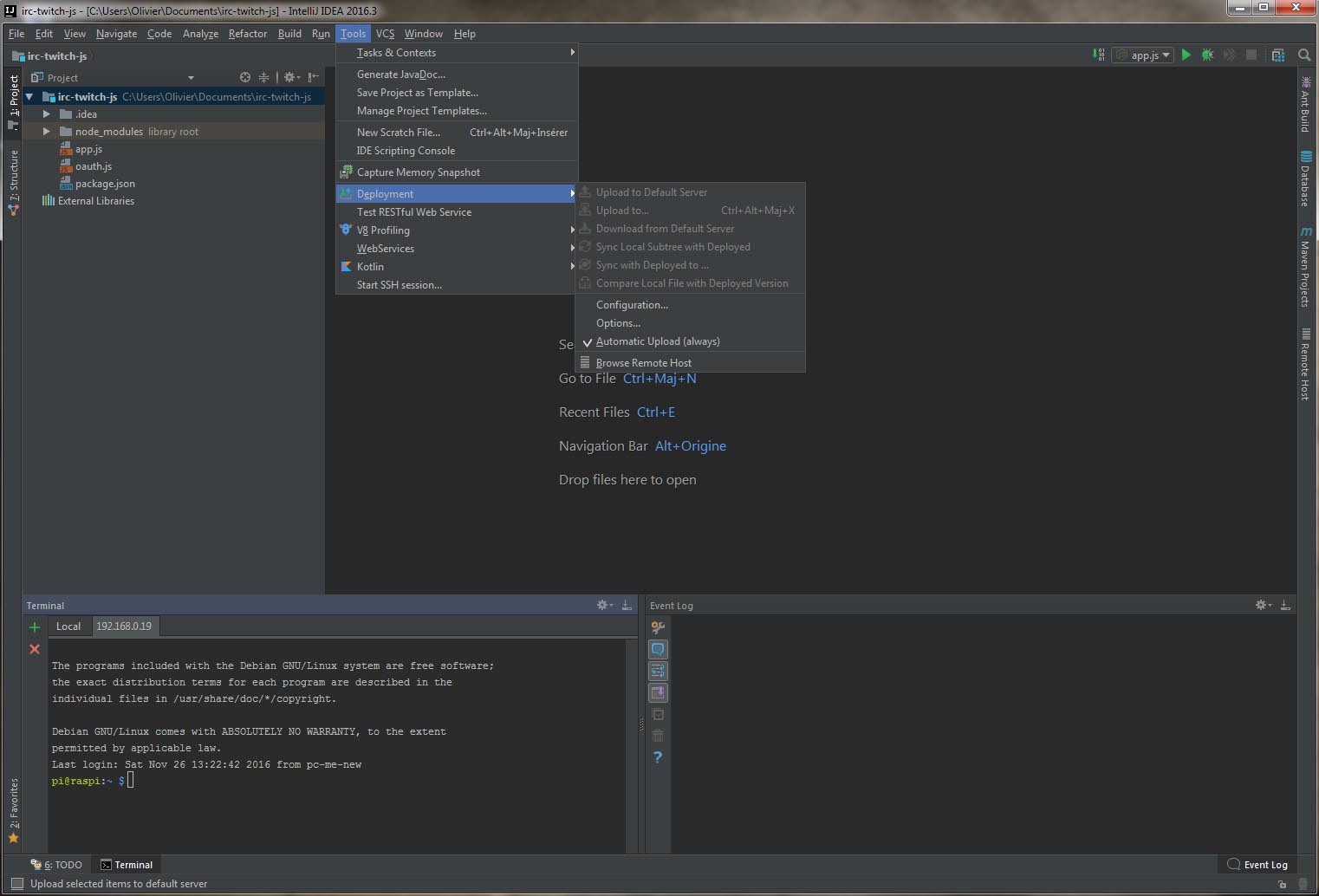Add a new terminal session with plus icon
This screenshot has width=1319, height=896.
click(35, 627)
